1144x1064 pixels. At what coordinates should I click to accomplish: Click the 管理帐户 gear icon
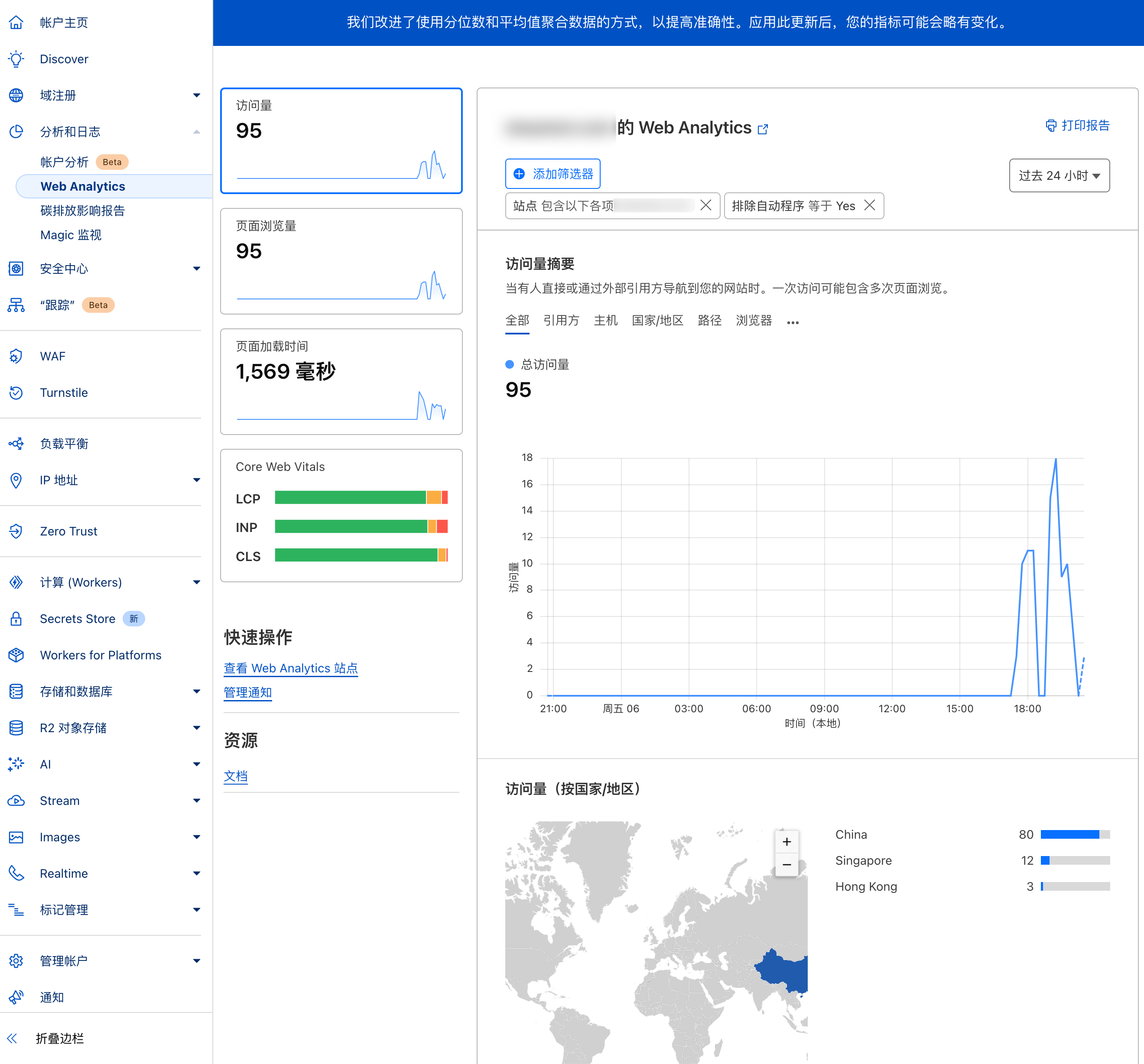[16, 960]
